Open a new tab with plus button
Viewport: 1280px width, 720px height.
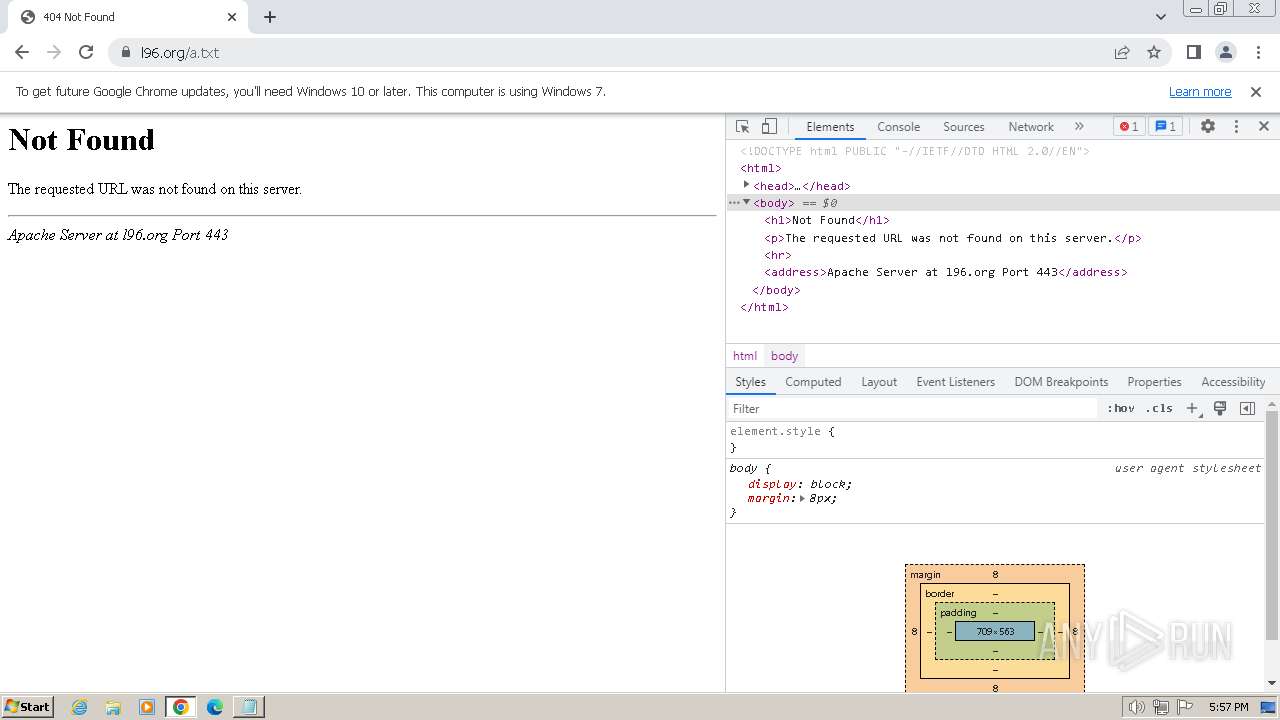(270, 17)
